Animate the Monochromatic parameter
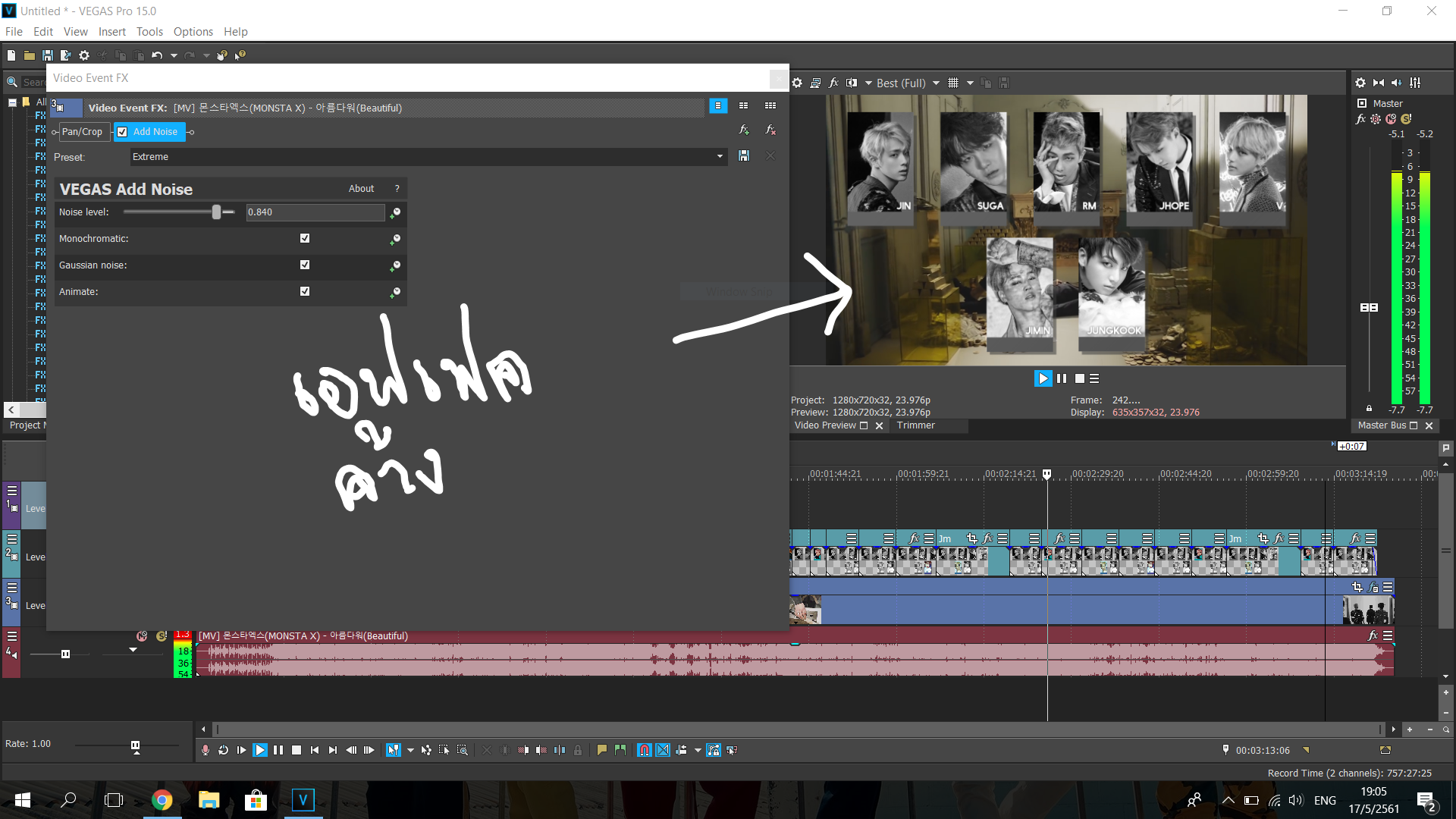Image resolution: width=1456 pixels, height=819 pixels. [x=395, y=240]
